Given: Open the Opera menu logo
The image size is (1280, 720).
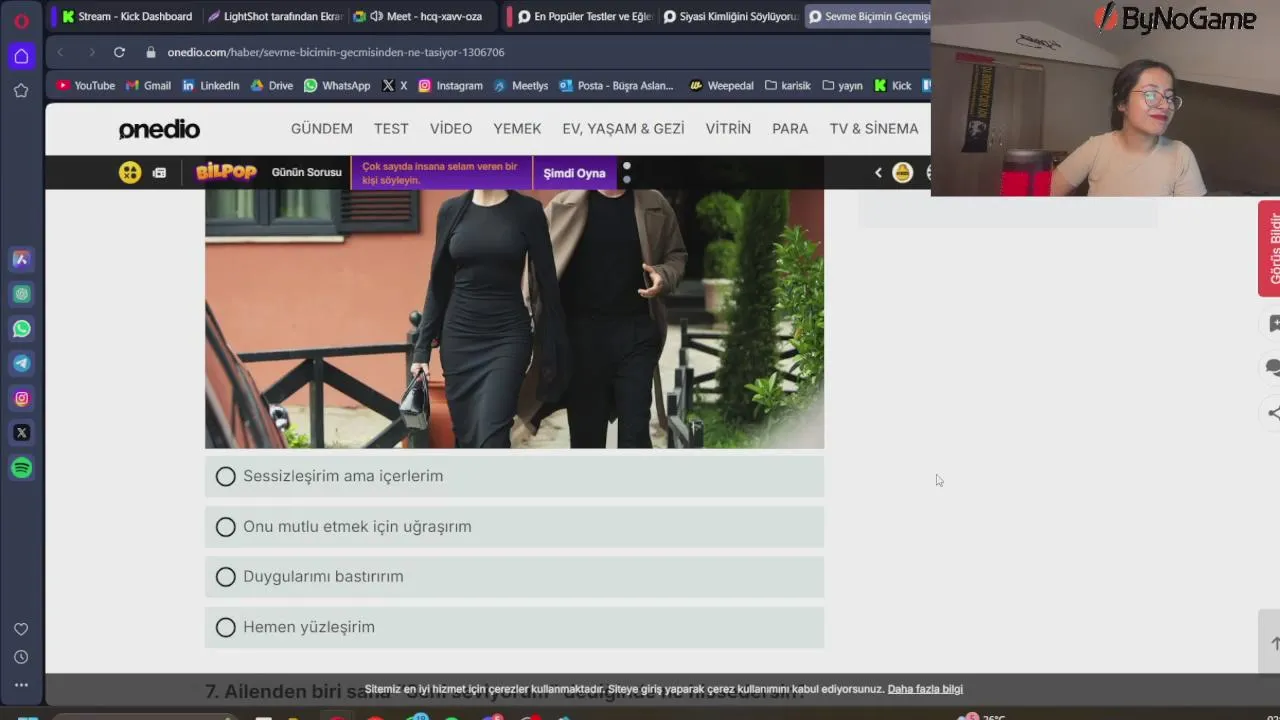Looking at the screenshot, I should [x=21, y=21].
